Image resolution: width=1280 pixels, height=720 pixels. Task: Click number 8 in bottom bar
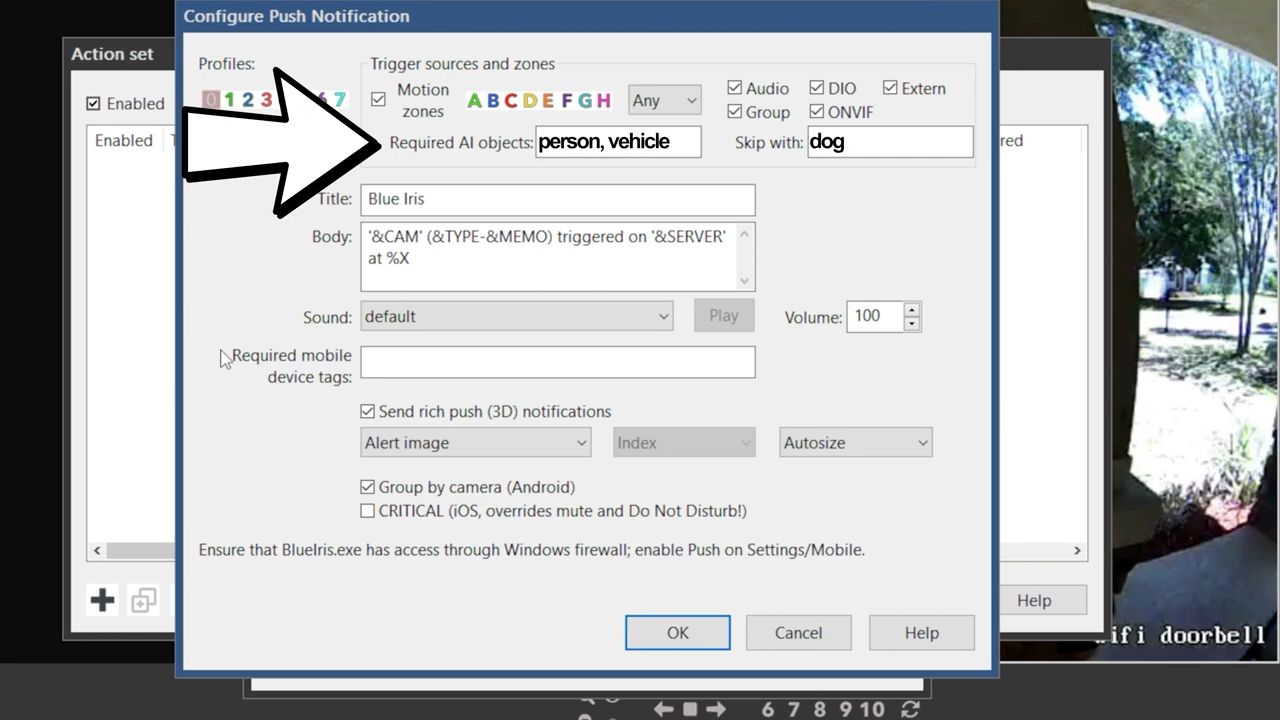click(820, 709)
